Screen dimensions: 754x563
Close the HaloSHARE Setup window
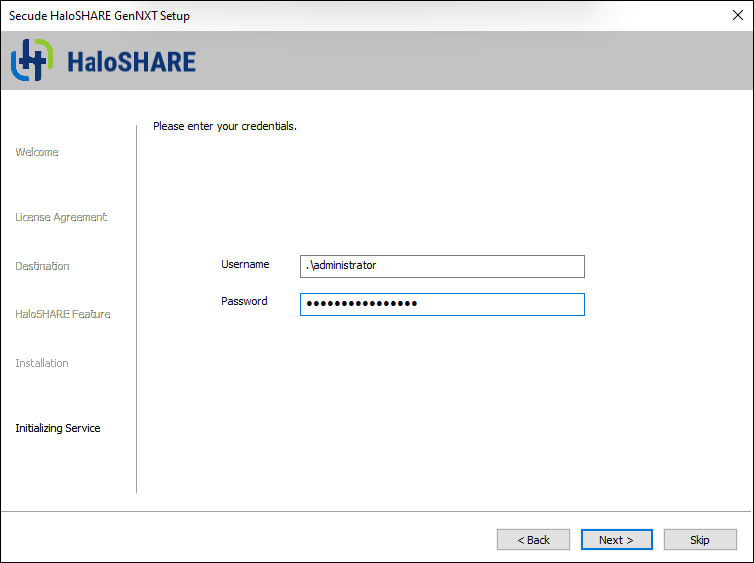738,15
